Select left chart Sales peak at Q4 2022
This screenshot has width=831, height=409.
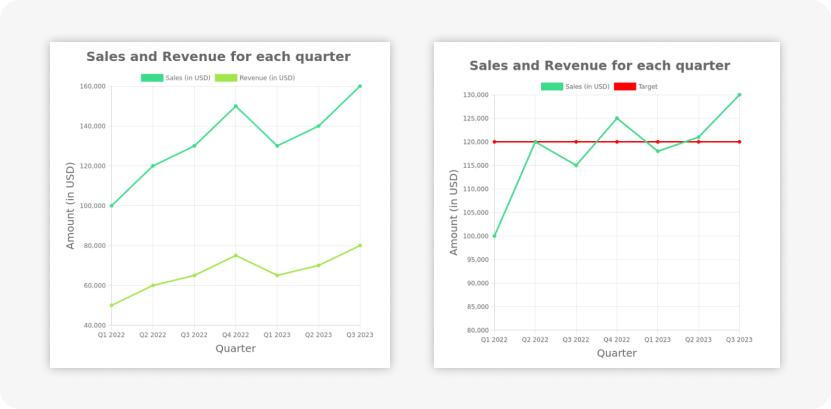tap(236, 106)
